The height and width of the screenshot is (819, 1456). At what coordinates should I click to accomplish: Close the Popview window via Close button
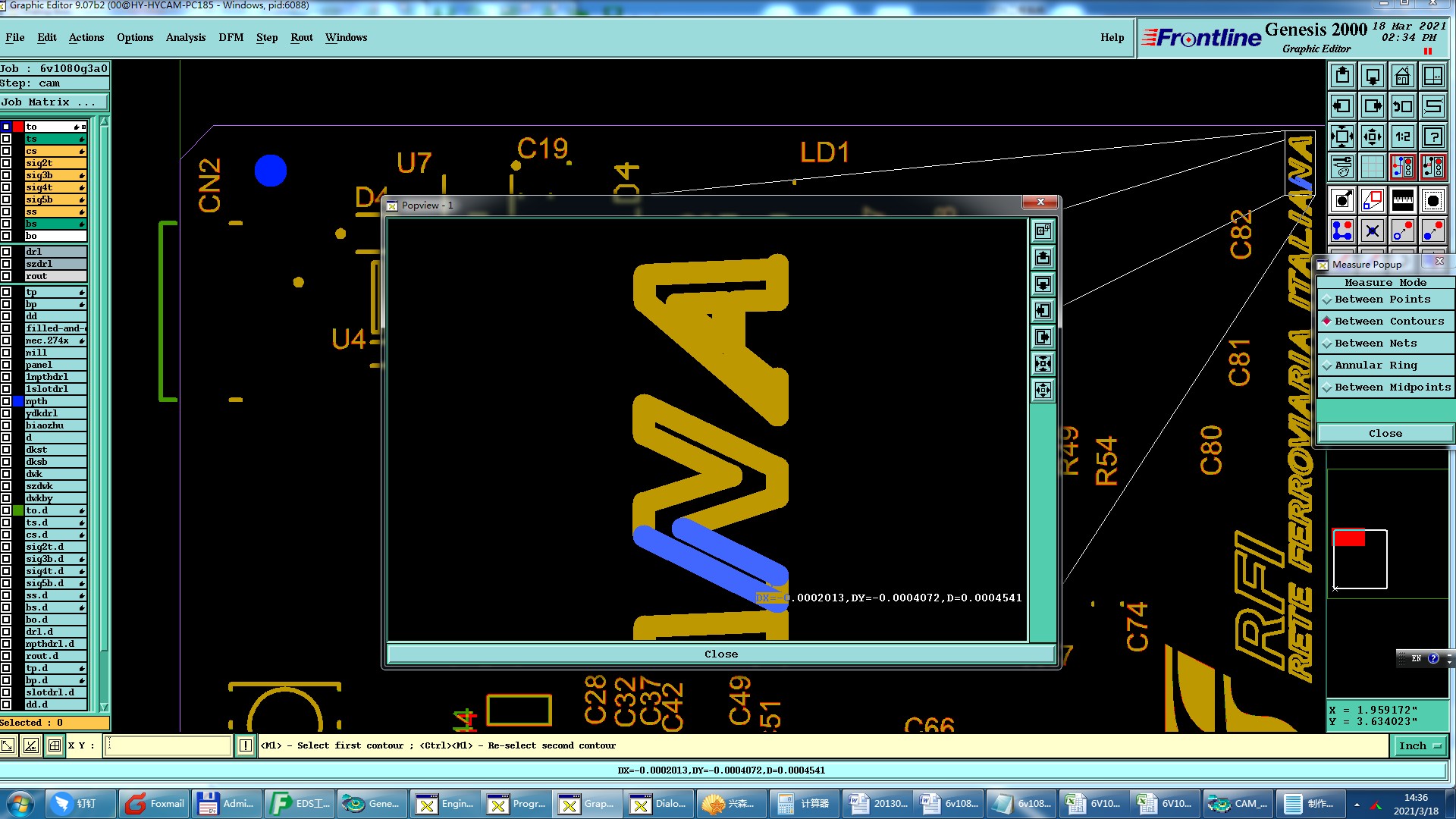pos(720,654)
